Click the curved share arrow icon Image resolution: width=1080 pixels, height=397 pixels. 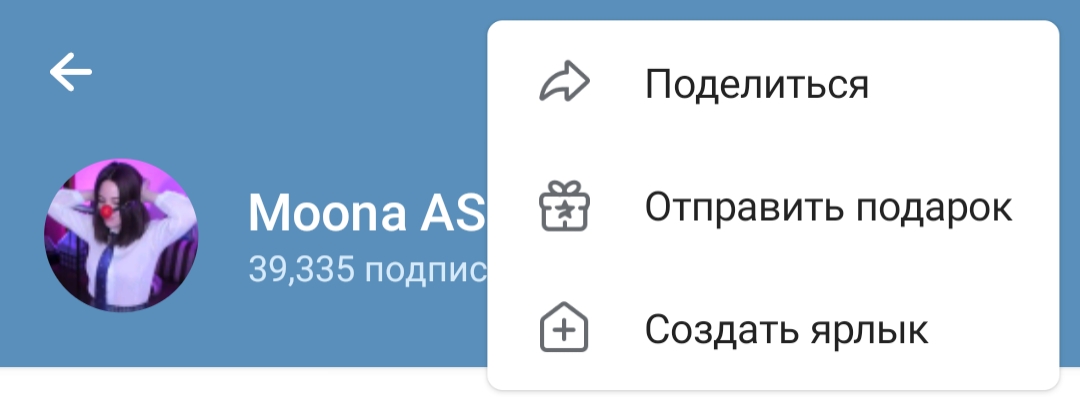coord(563,83)
